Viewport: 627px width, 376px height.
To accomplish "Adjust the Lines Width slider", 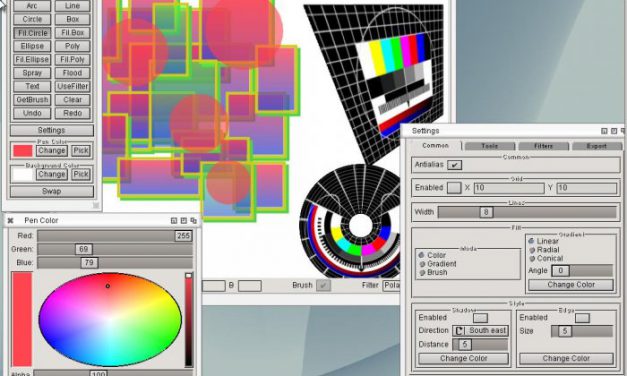I will [x=527, y=212].
